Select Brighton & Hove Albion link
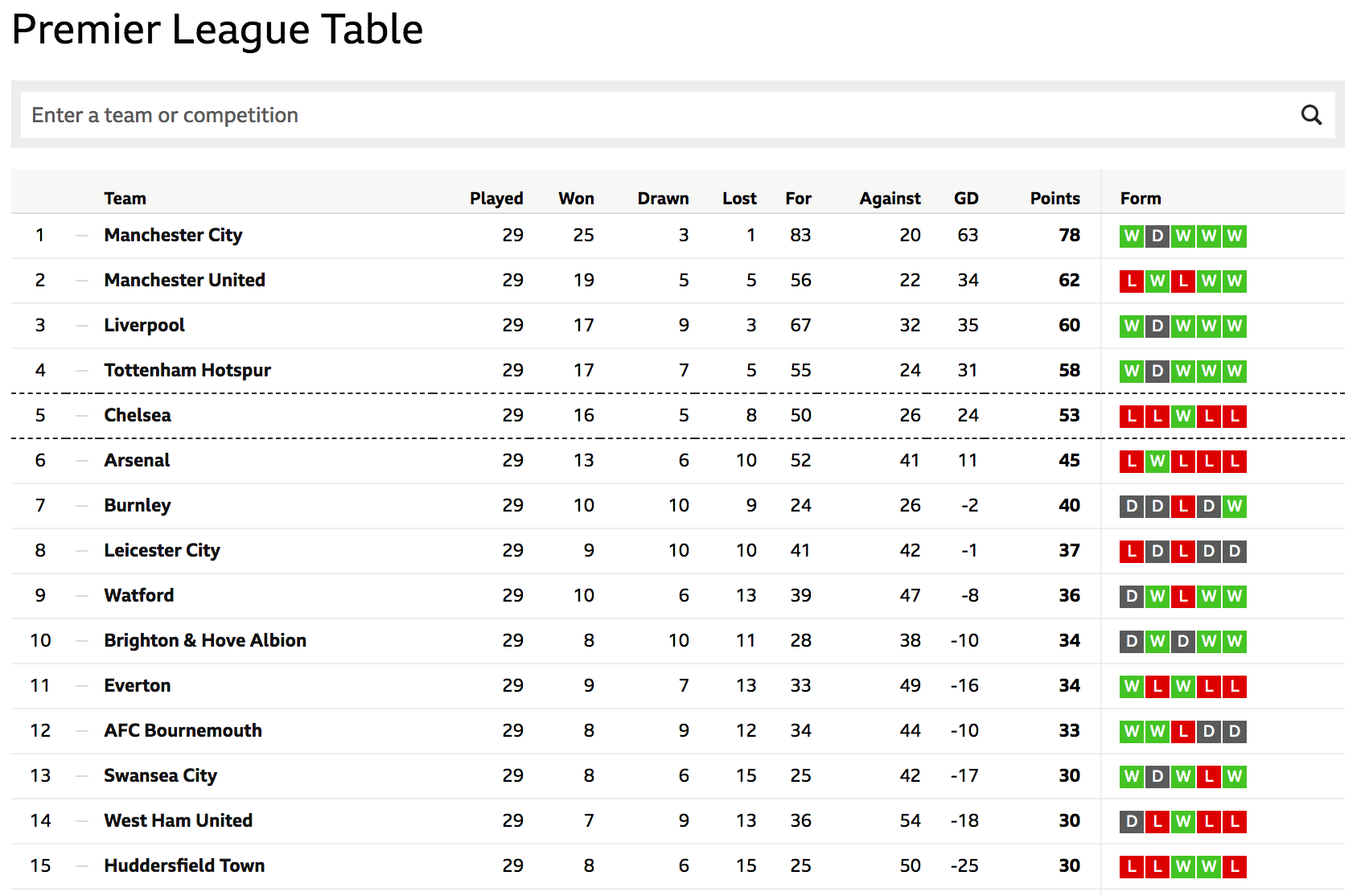Viewport: 1369px width, 896px height. pos(205,640)
